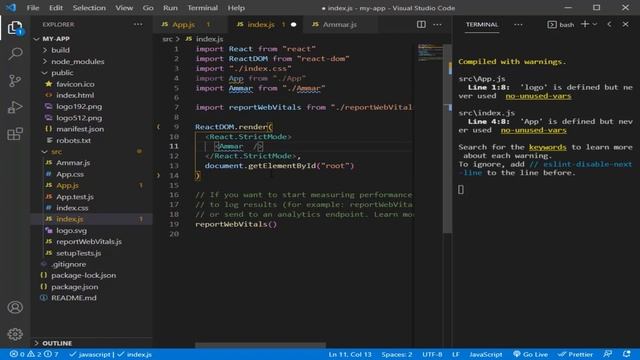This screenshot has height=360, width=640.
Task: Open App.test.js in the file tree
Action: [75, 197]
